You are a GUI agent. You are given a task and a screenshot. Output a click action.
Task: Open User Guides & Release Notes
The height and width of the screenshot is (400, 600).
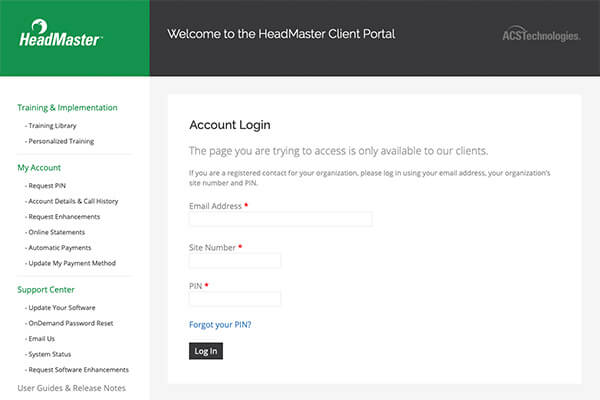[72, 388]
